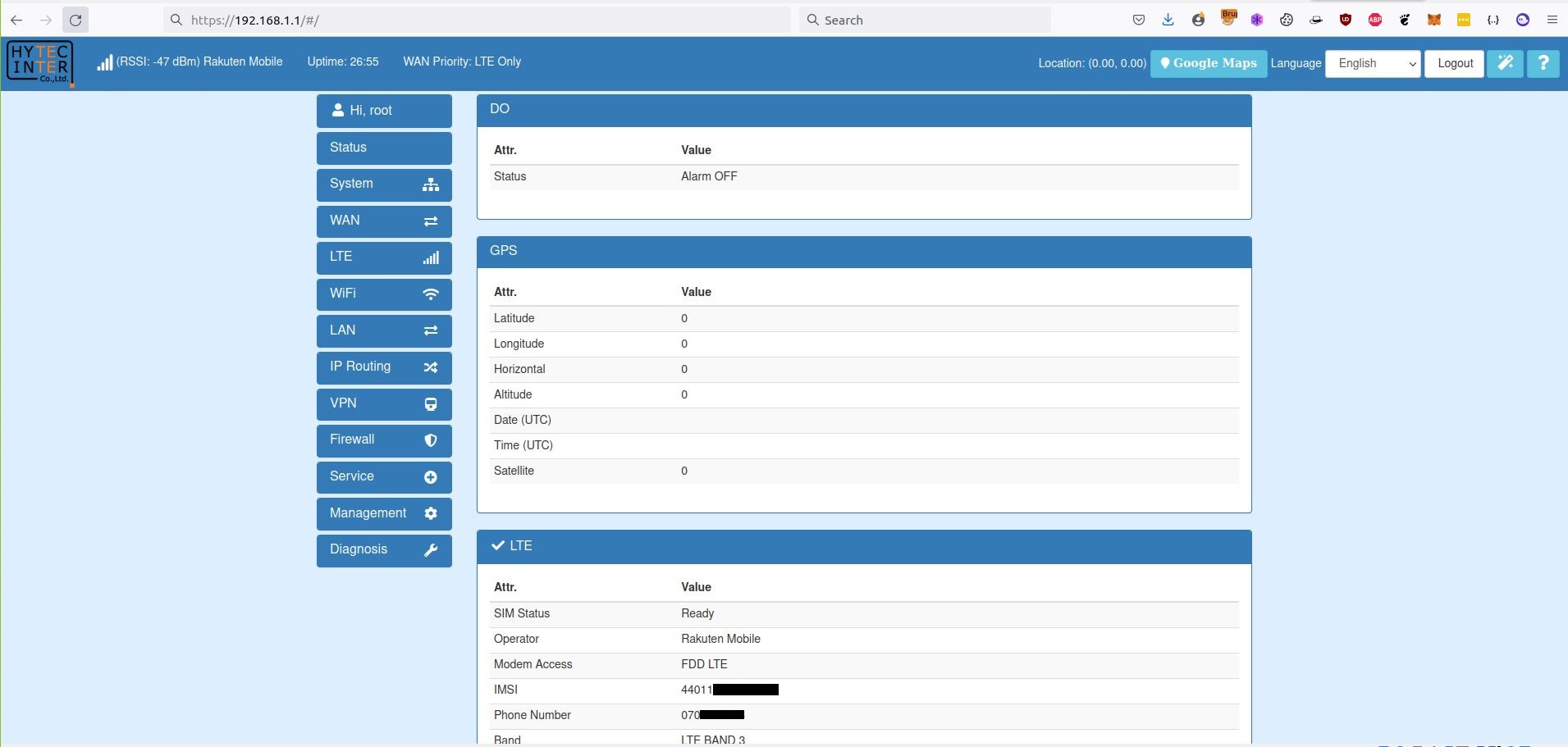
Task: Open the Language dropdown set to English
Action: point(1372,63)
